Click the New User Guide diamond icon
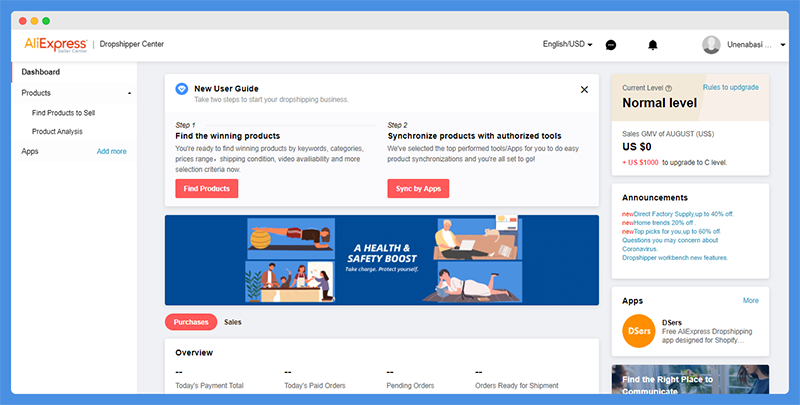 (182, 89)
